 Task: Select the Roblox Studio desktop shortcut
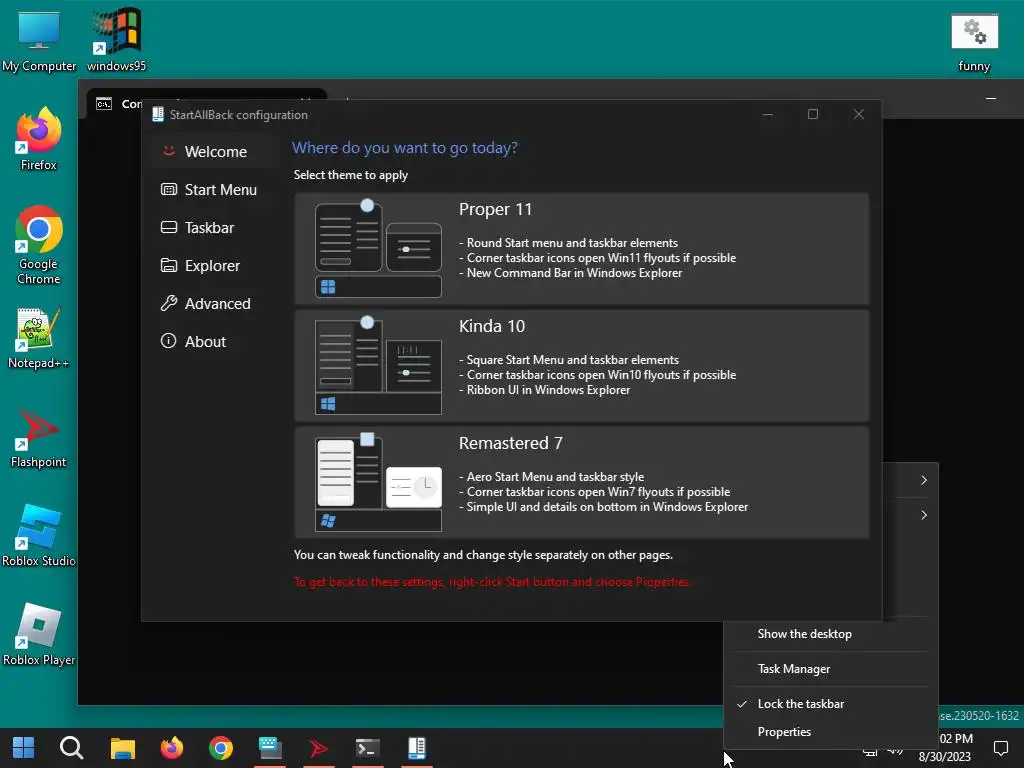point(39,536)
